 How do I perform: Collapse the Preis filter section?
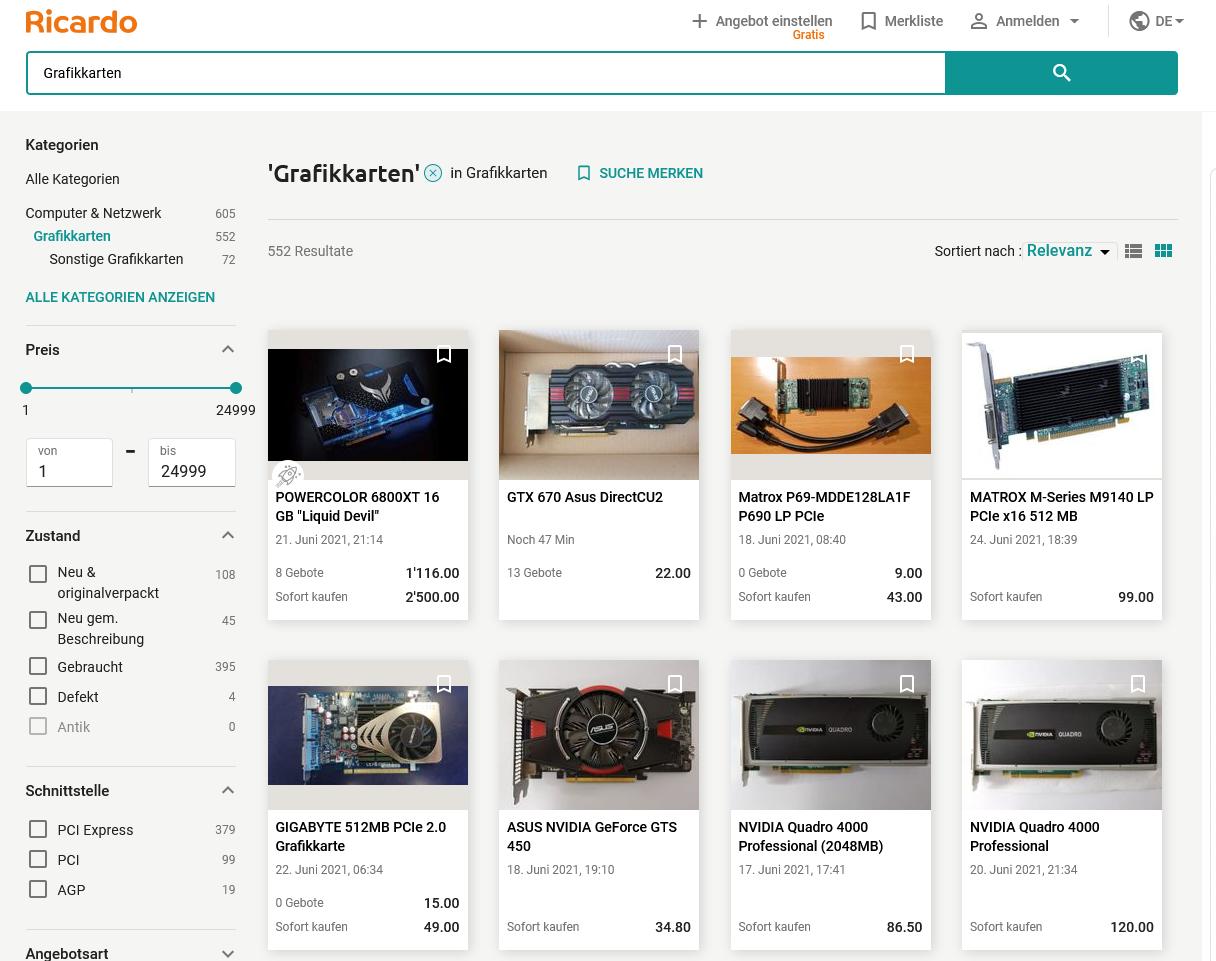[227, 350]
